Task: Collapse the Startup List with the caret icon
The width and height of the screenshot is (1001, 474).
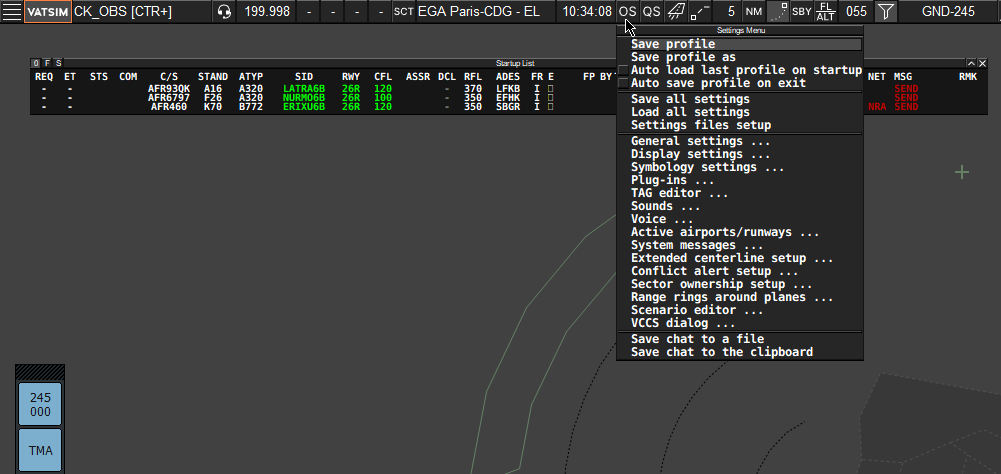Action: tap(971, 63)
